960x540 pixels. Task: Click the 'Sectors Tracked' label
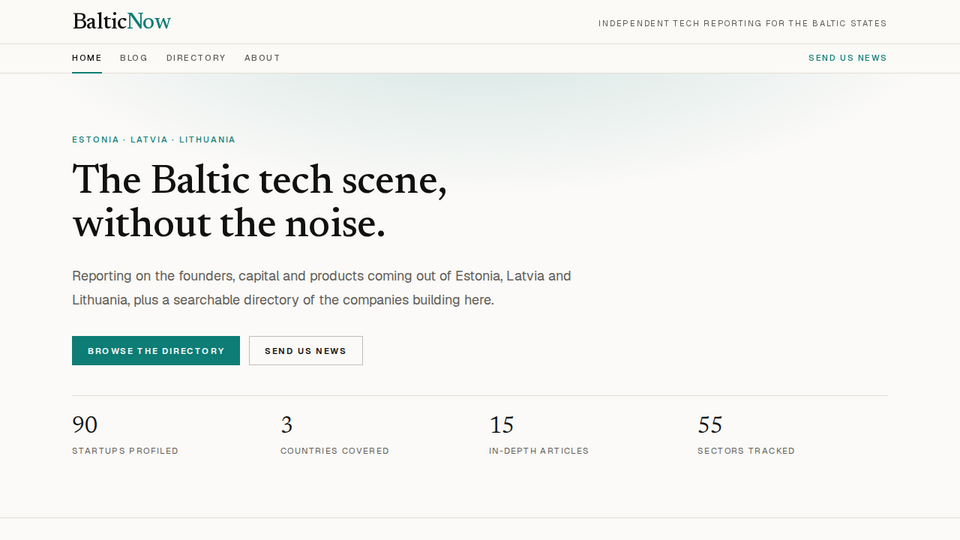(746, 451)
